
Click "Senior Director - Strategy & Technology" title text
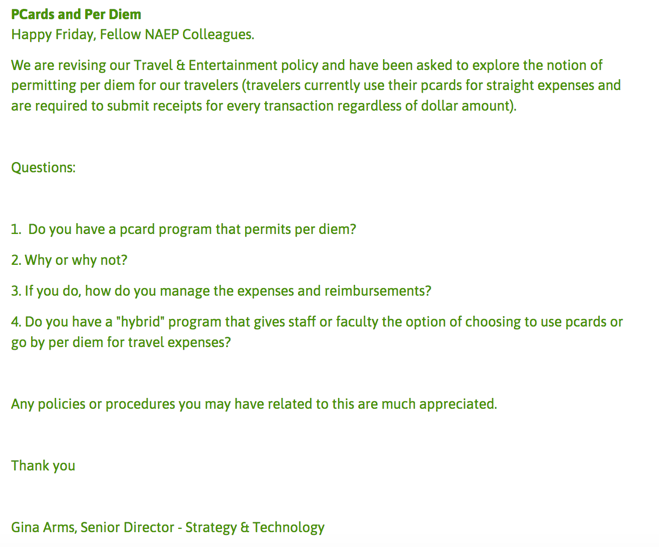203,527
